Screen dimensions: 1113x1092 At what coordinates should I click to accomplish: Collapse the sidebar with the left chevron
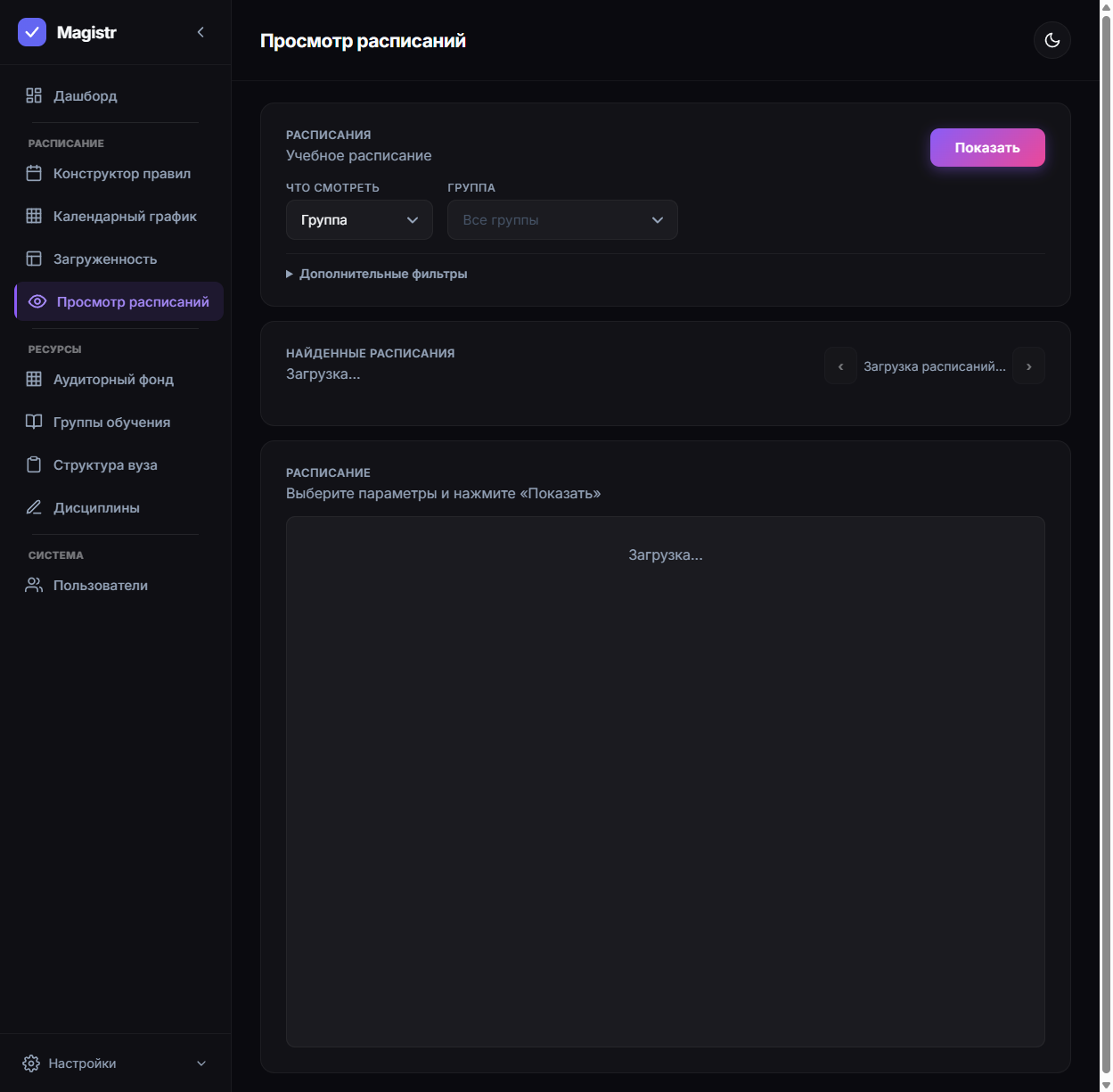(x=201, y=32)
